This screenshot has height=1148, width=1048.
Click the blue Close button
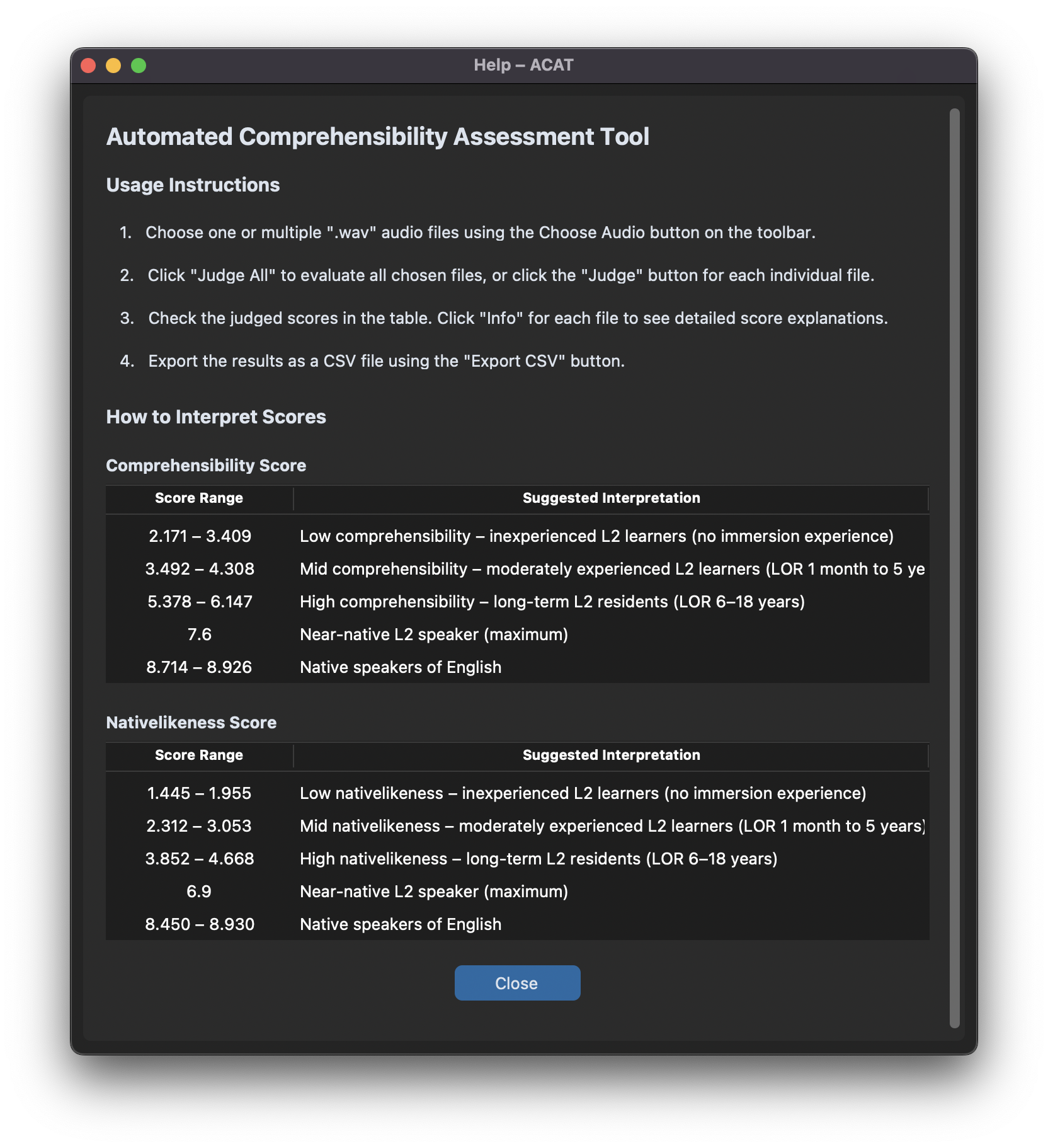pos(517,982)
